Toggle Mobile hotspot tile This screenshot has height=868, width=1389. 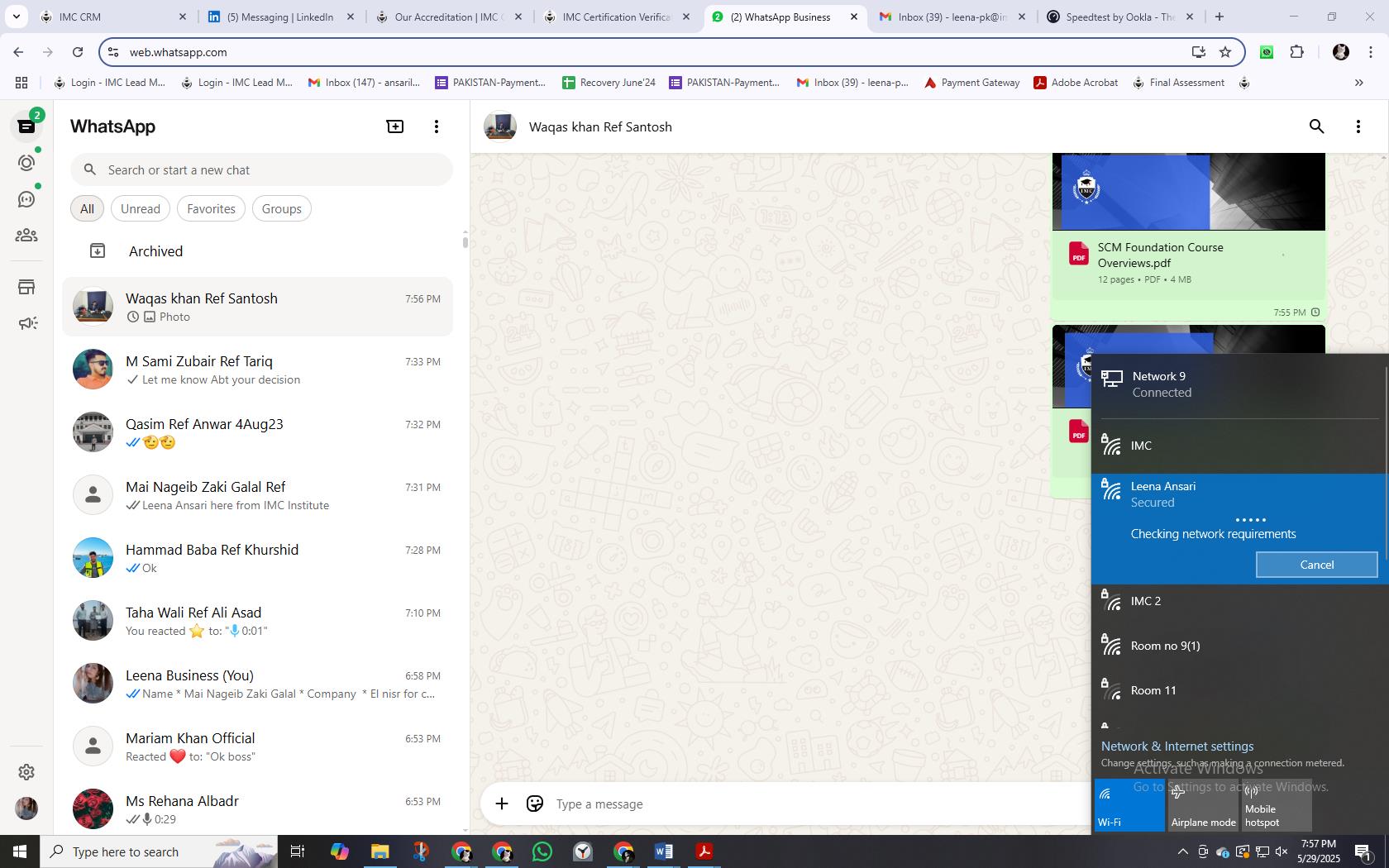point(1277,804)
